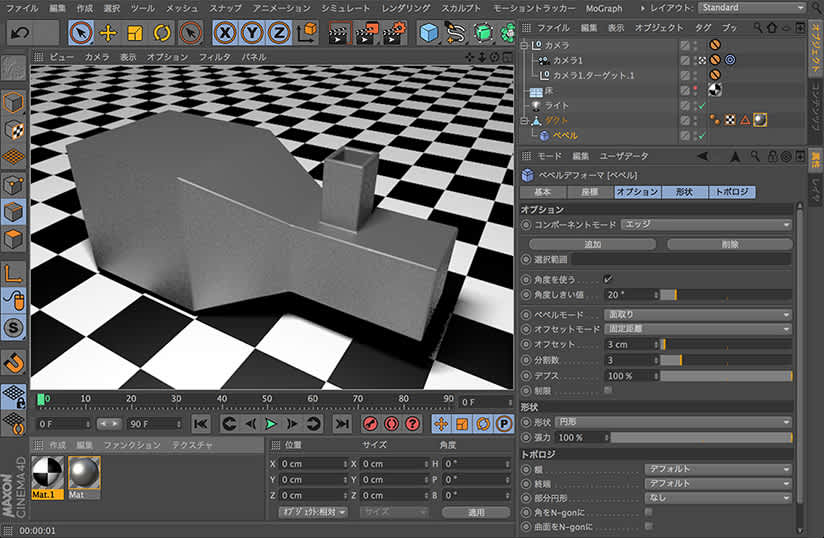Image resolution: width=824 pixels, height=538 pixels.
Task: Open render settings clapperboard with gear
Action: [396, 33]
